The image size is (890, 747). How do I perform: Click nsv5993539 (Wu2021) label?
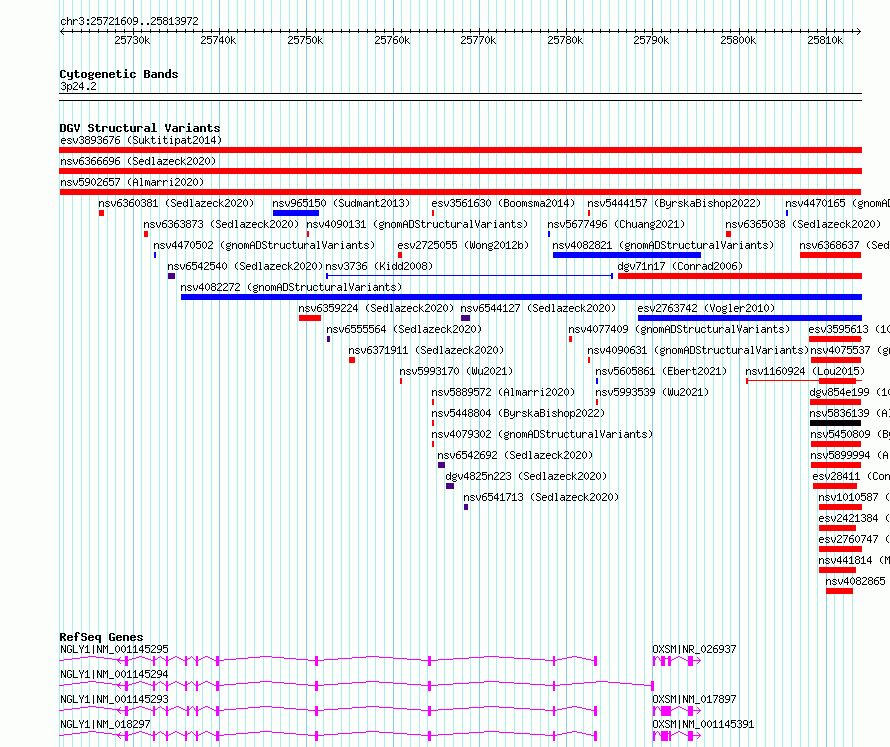click(652, 392)
